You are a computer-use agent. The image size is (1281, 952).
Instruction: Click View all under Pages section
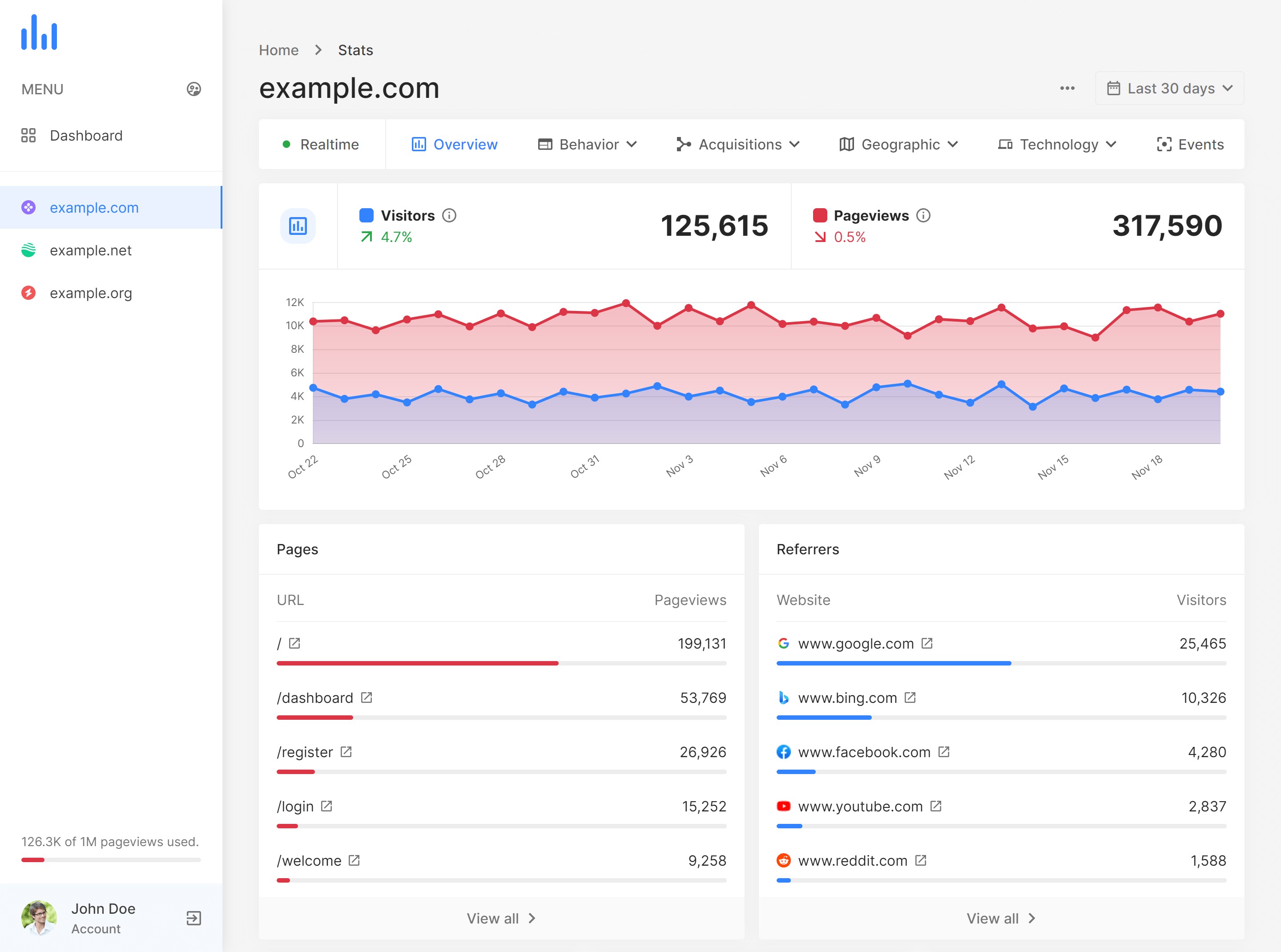(500, 917)
